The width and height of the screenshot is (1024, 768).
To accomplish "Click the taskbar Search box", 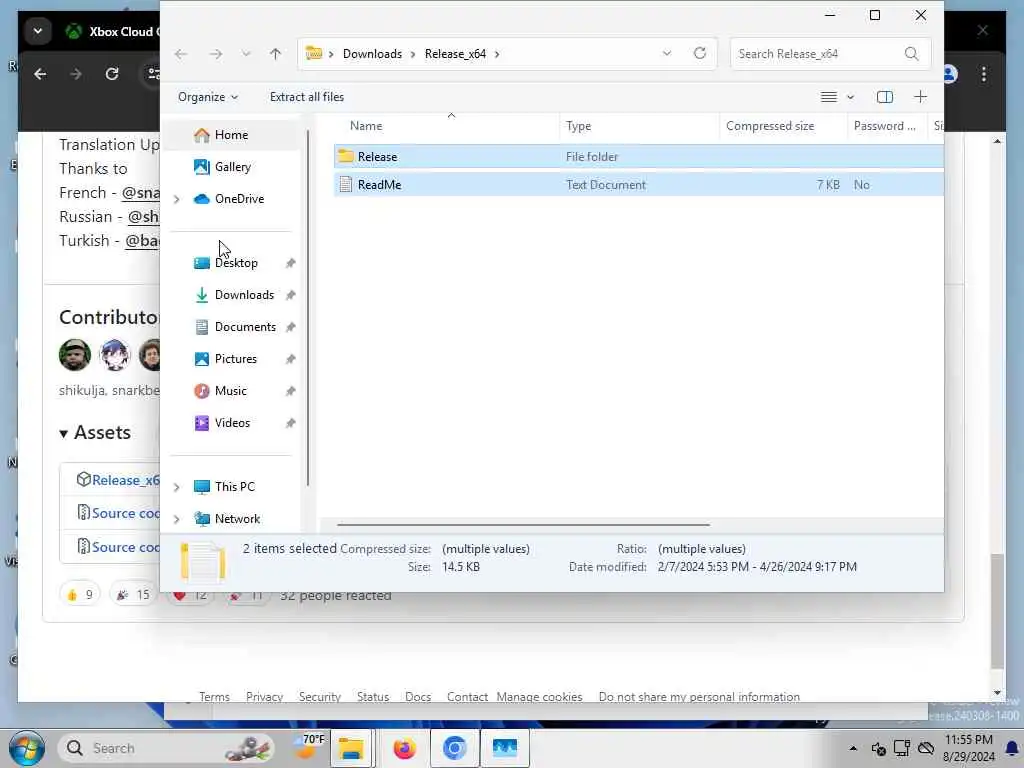I will coord(167,748).
